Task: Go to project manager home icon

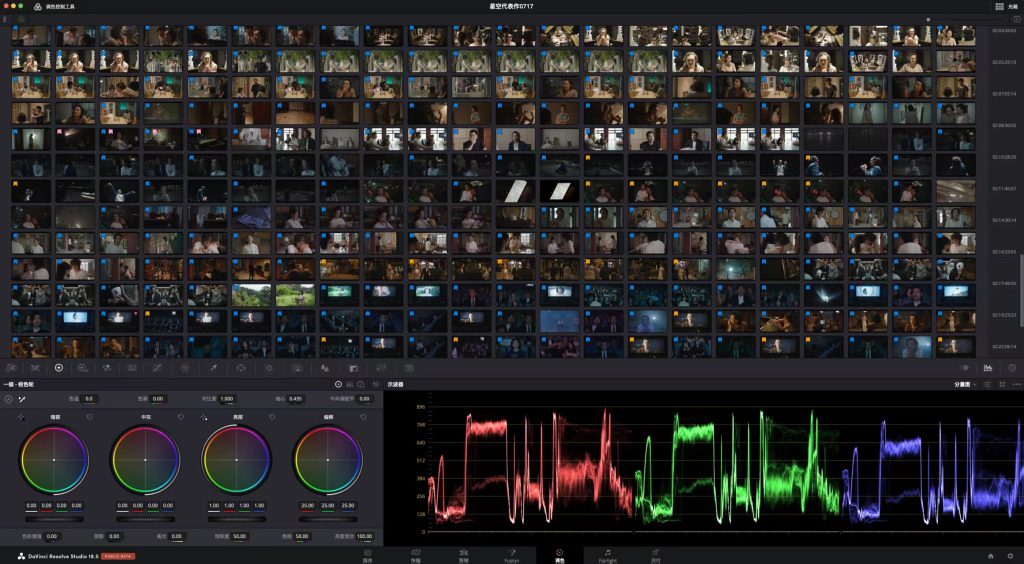Action: (990, 555)
